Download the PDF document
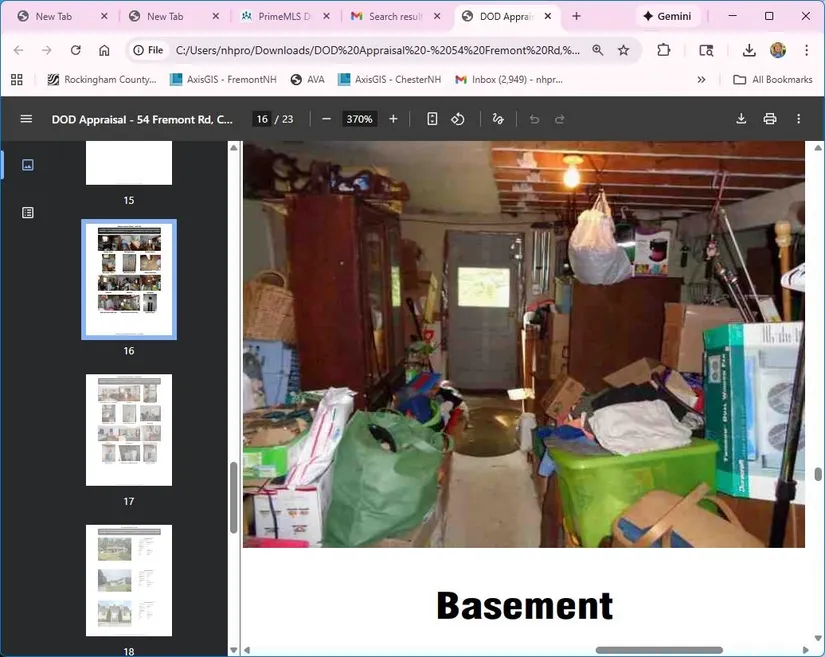 (x=741, y=119)
